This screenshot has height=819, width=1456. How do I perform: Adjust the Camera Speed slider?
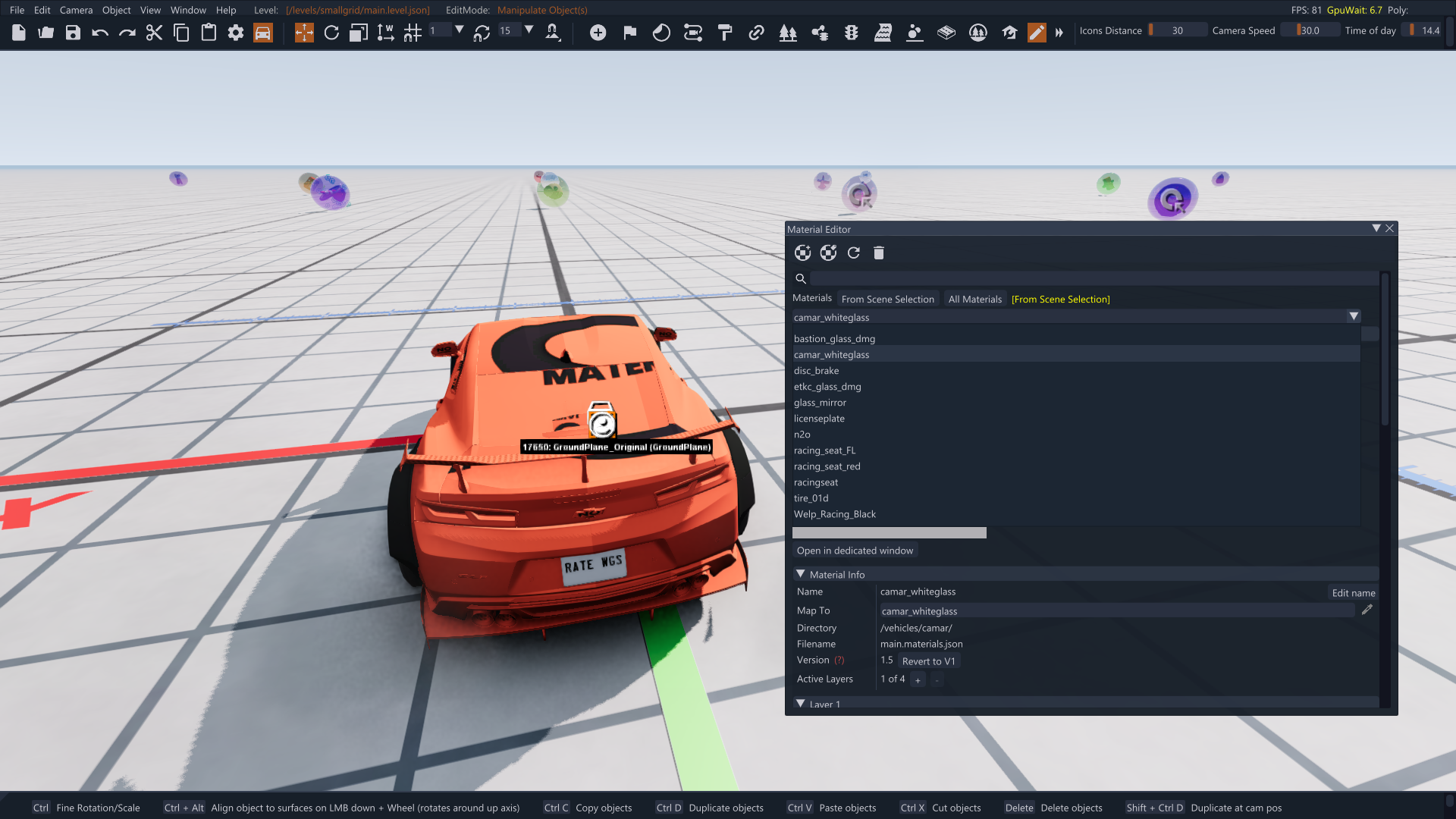(x=1310, y=30)
